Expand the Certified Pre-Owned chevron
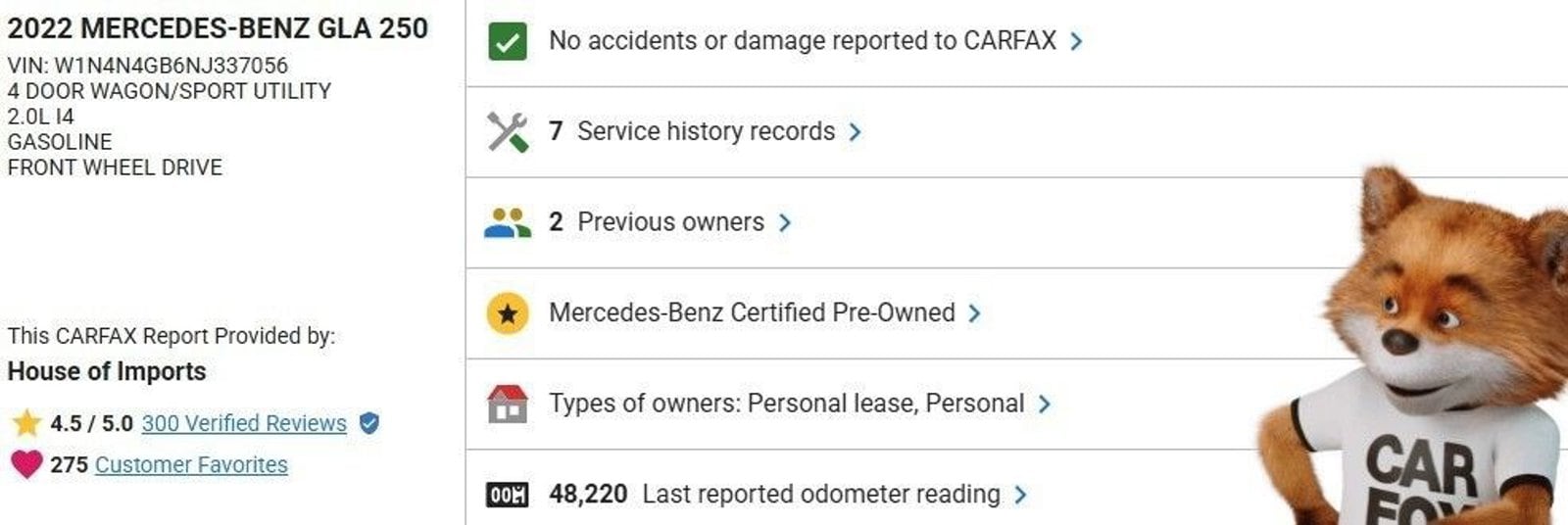 coord(974,313)
